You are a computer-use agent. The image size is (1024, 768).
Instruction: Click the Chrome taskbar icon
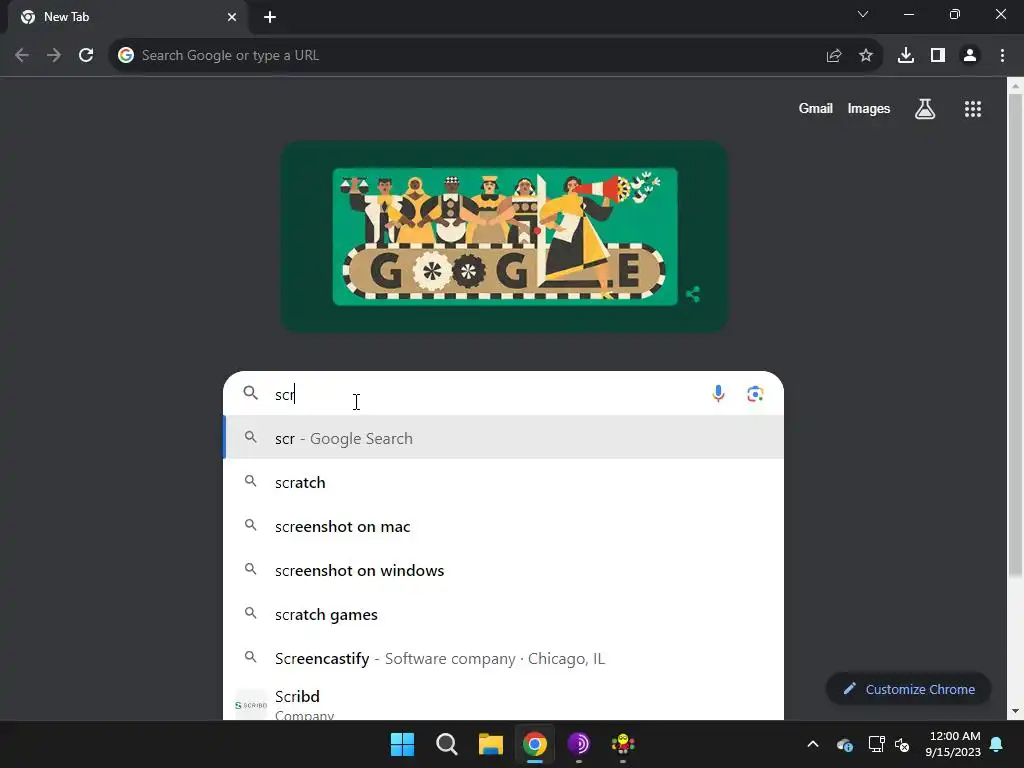pos(535,744)
